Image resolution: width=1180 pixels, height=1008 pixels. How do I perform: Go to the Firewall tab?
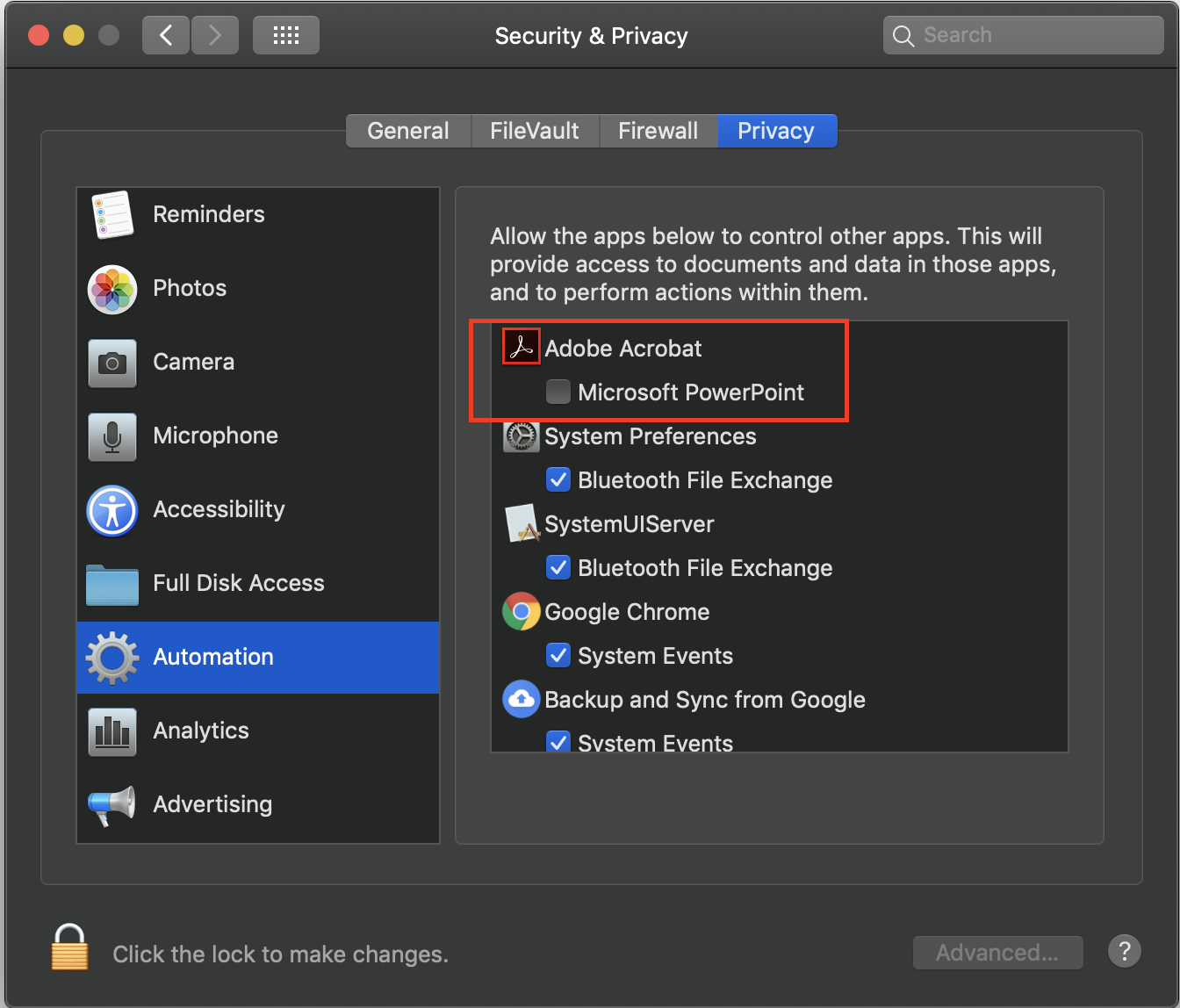click(x=658, y=131)
